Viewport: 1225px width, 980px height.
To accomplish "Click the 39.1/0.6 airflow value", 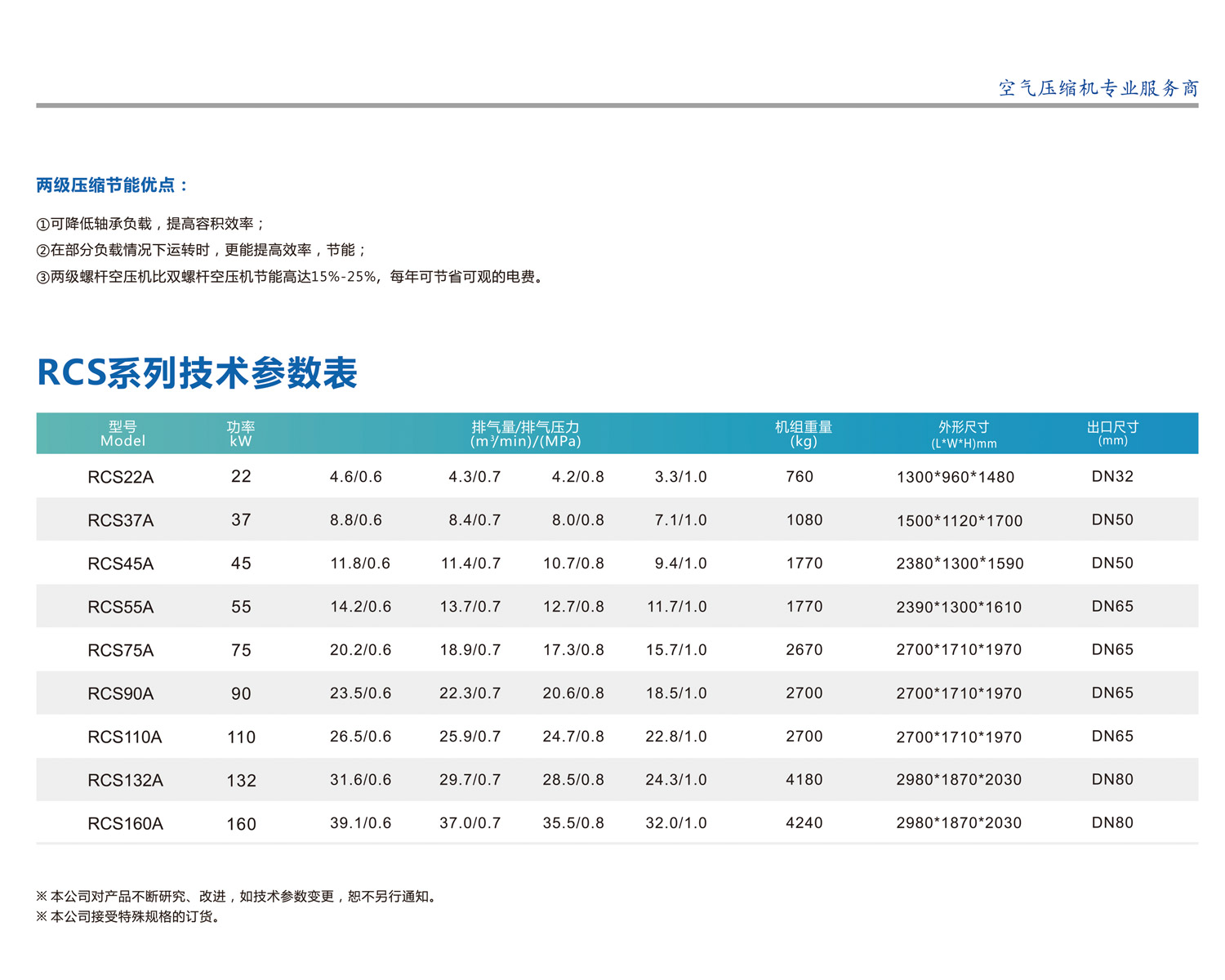I will (x=360, y=823).
